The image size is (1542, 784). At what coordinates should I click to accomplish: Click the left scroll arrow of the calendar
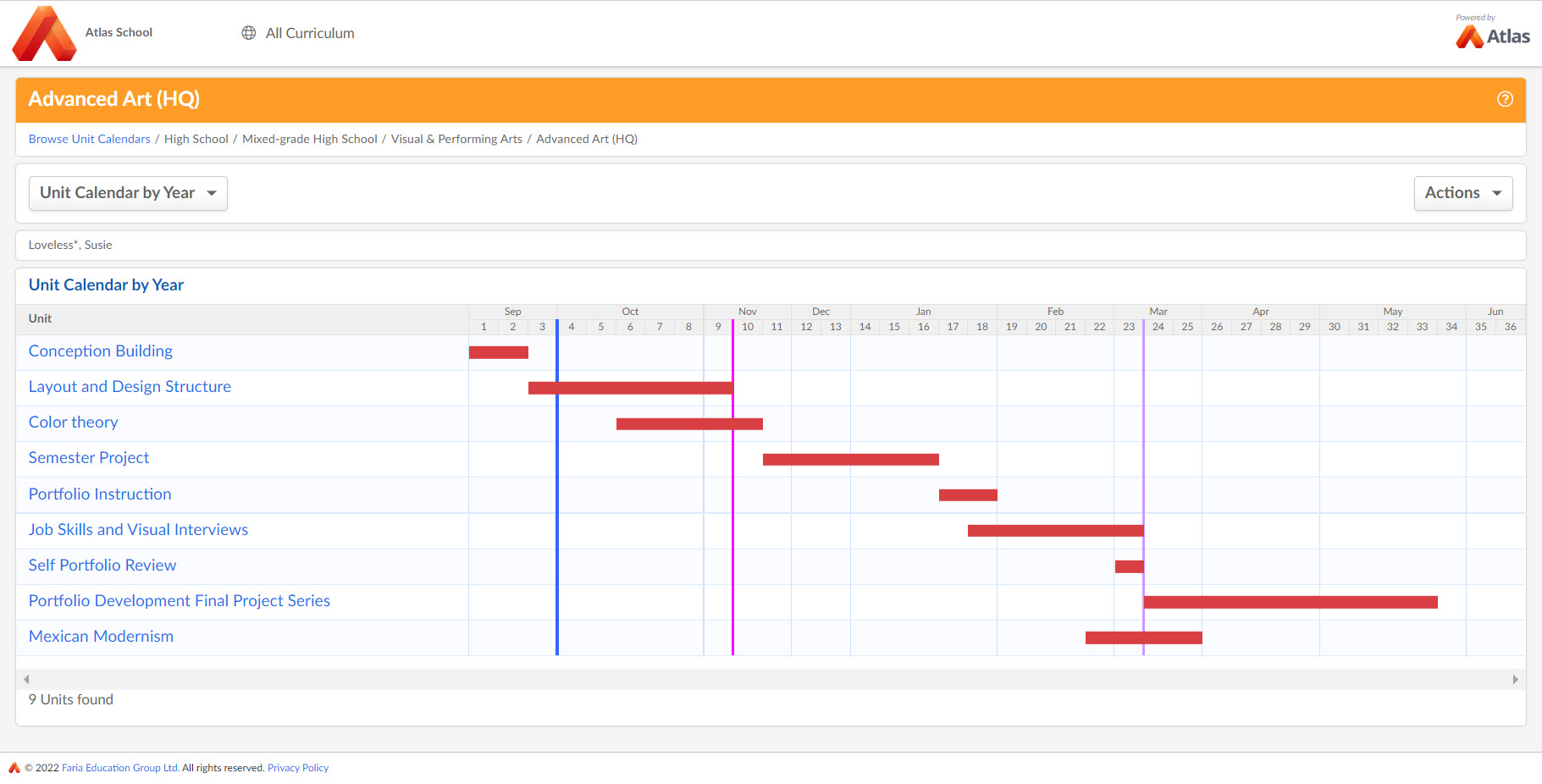click(26, 679)
